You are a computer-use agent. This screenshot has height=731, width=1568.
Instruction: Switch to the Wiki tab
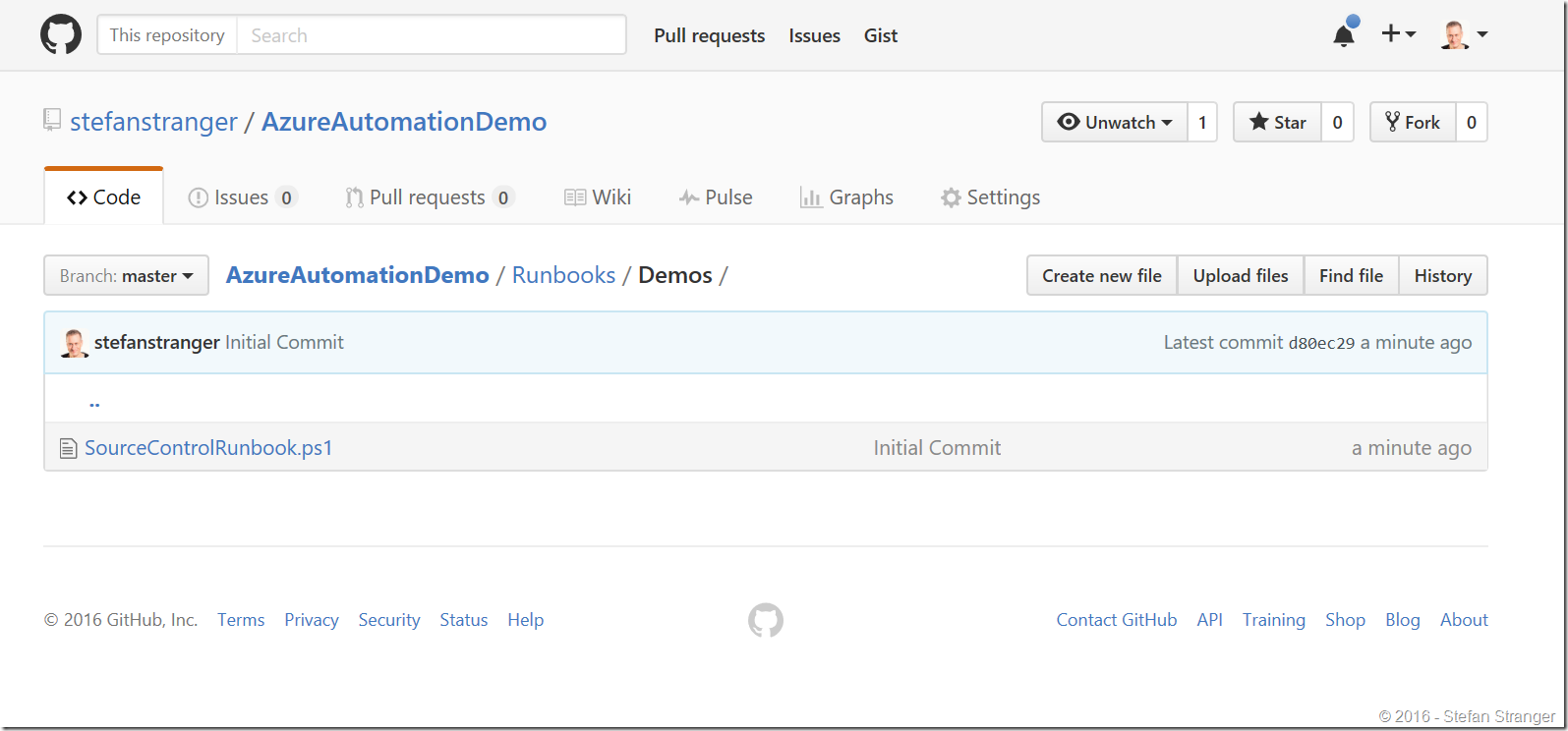point(598,197)
